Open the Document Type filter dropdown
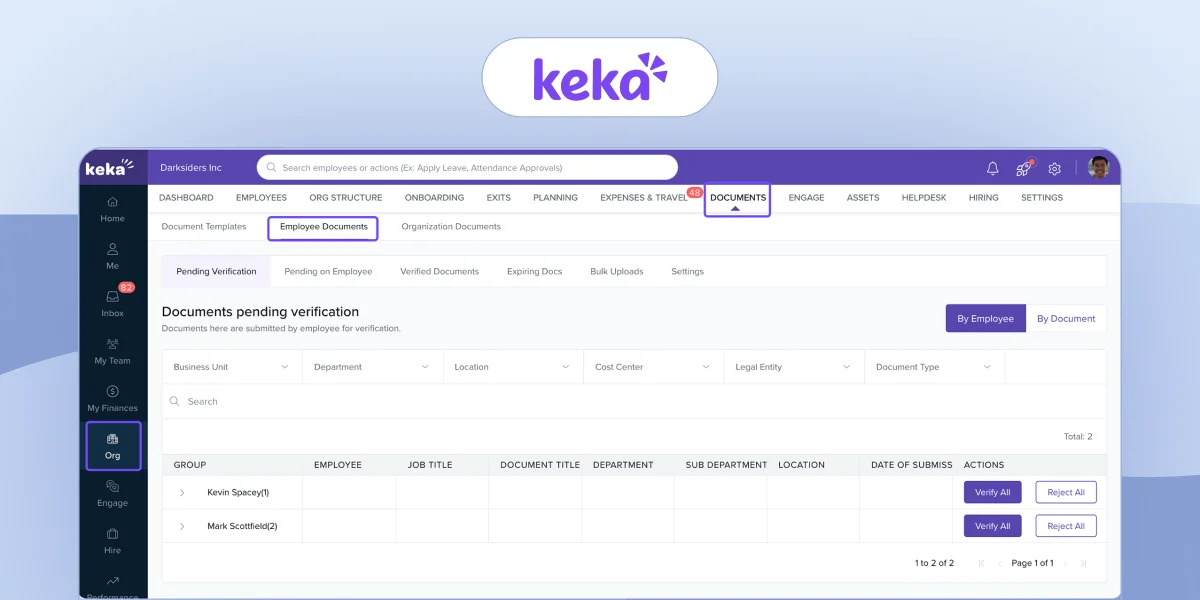The width and height of the screenshot is (1200, 600). coord(934,367)
